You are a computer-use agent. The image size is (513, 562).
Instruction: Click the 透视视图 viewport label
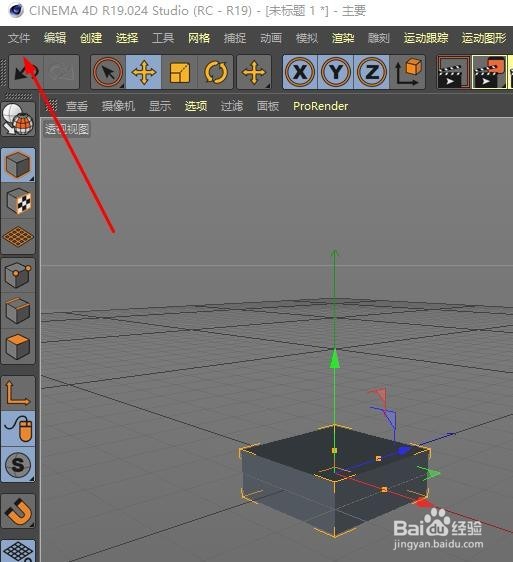tap(67, 129)
